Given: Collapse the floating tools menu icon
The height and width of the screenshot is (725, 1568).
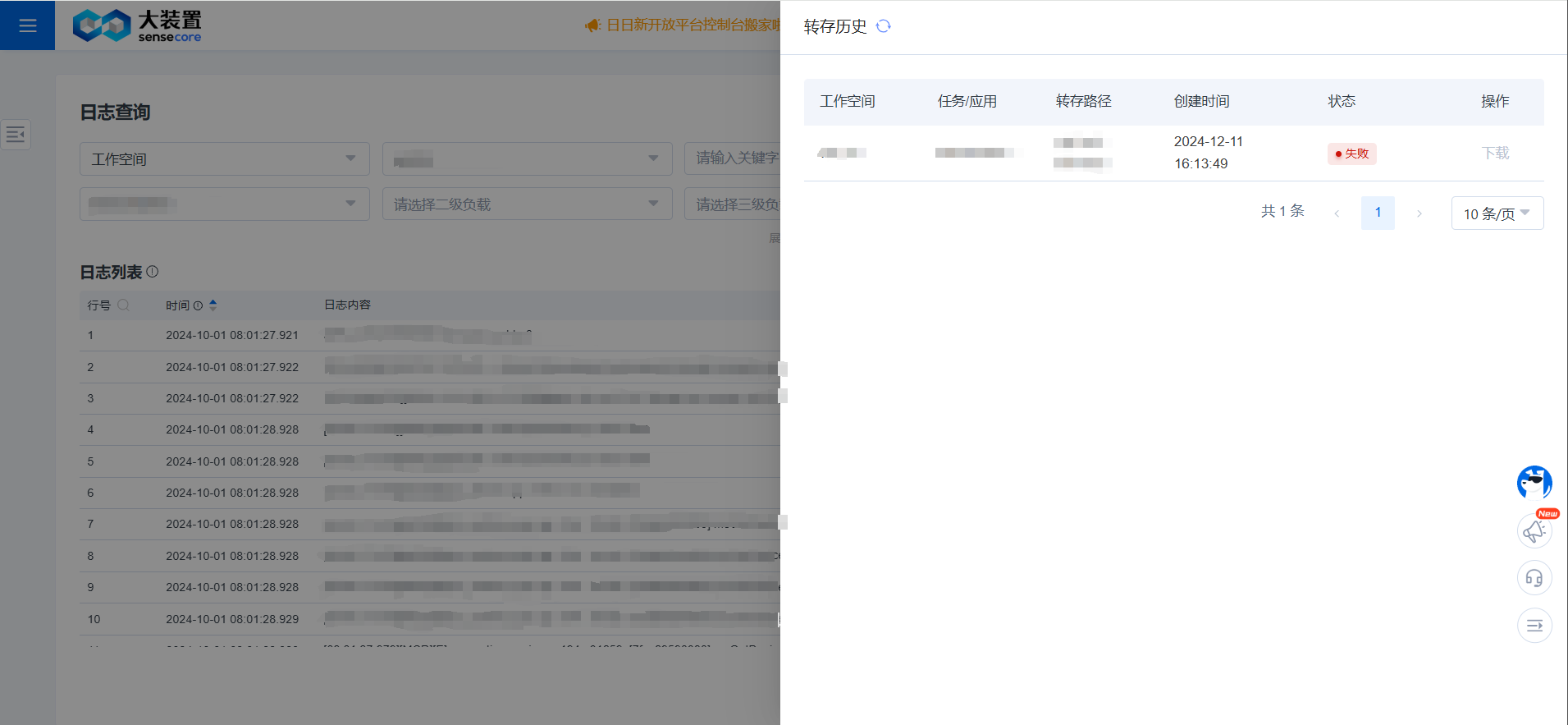Looking at the screenshot, I should click(1534, 626).
